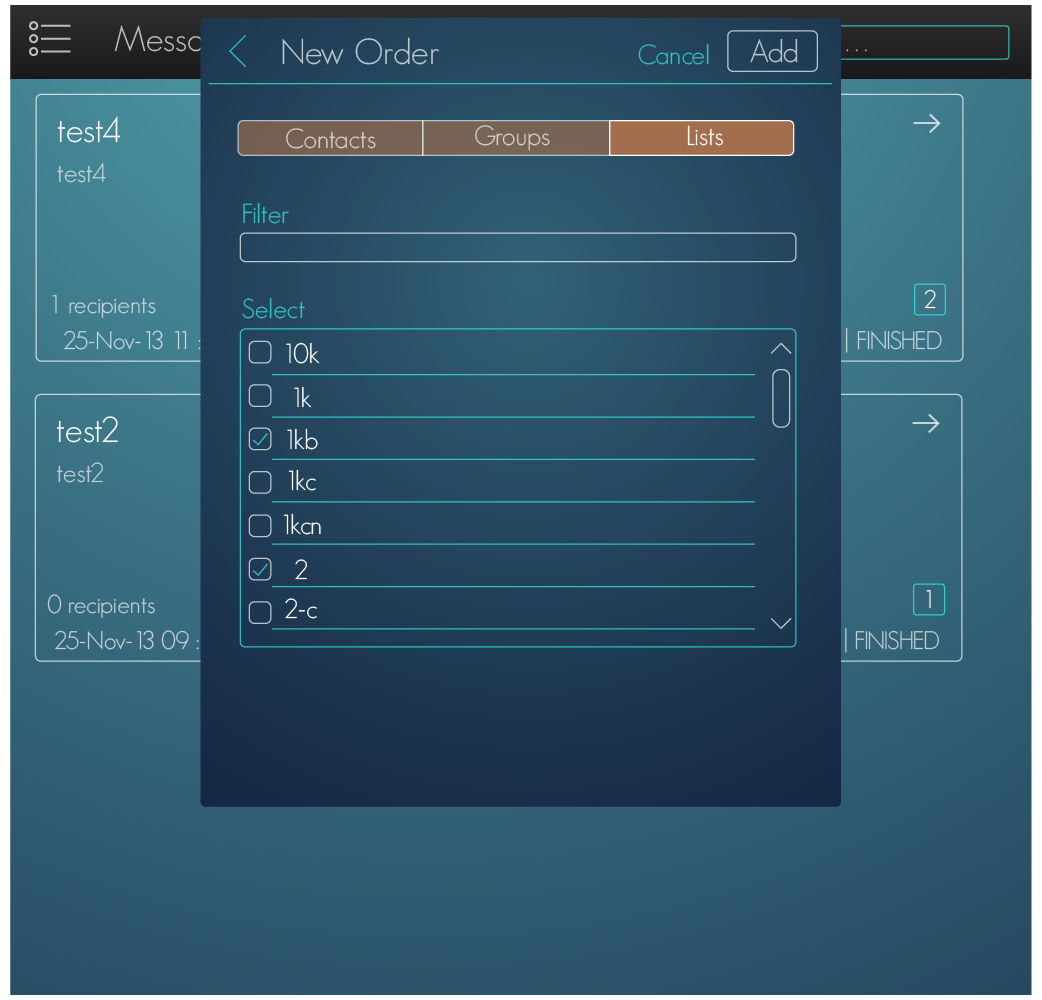Viewport: 1042px width, 1000px height.
Task: Focus the Filter text field
Action: click(517, 248)
